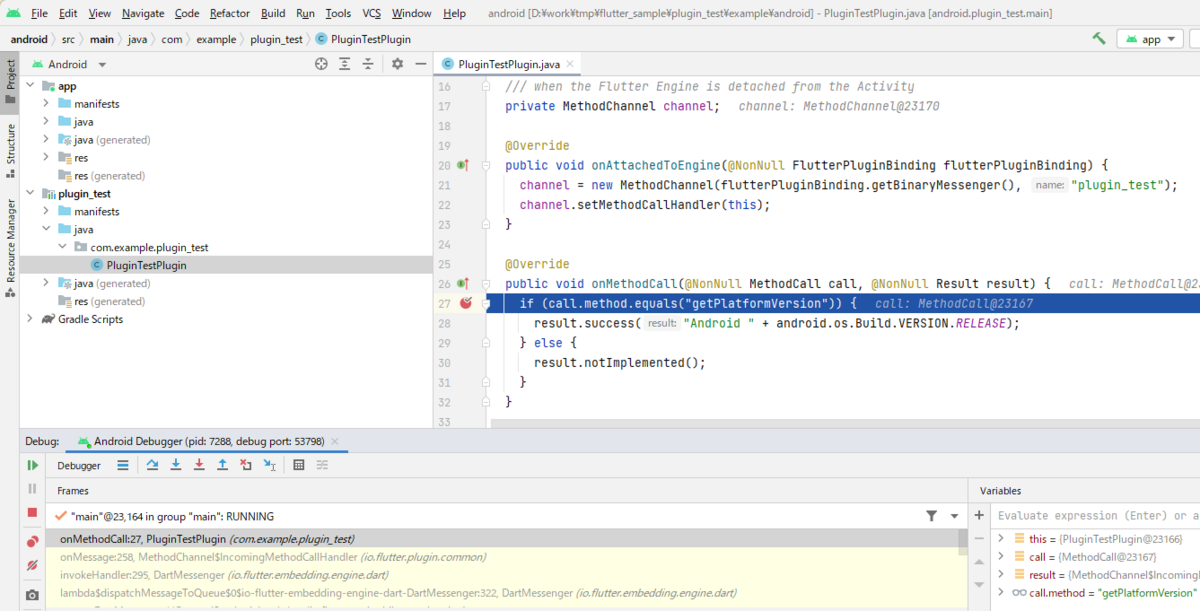Run to cursor in debugger
The height and width of the screenshot is (611, 1200).
point(270,465)
